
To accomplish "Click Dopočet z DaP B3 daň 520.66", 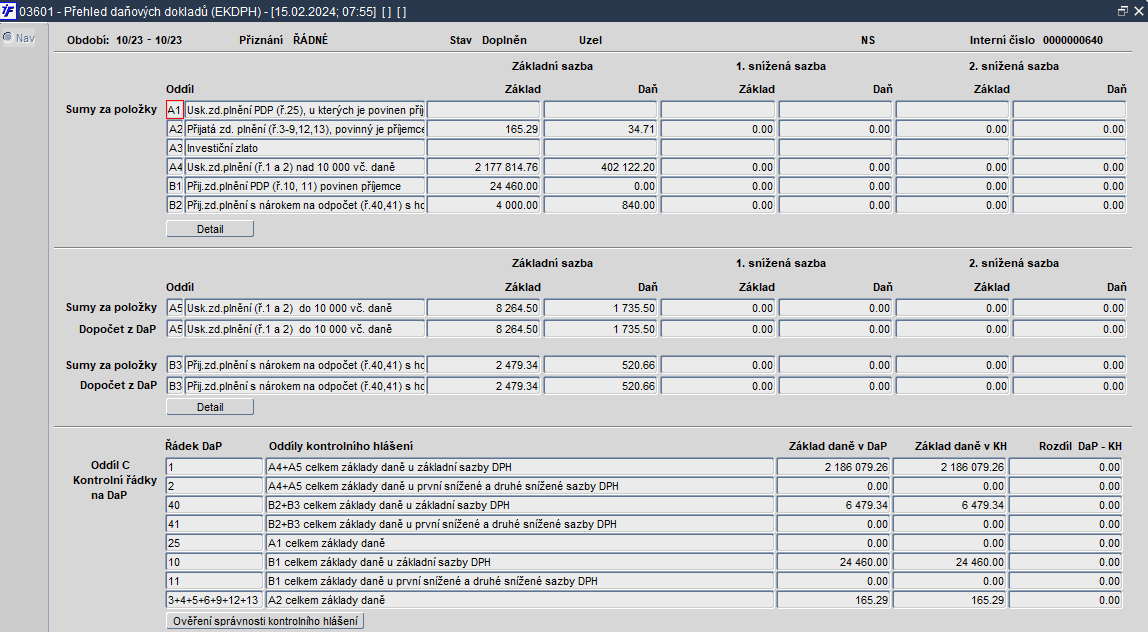I will (x=601, y=386).
